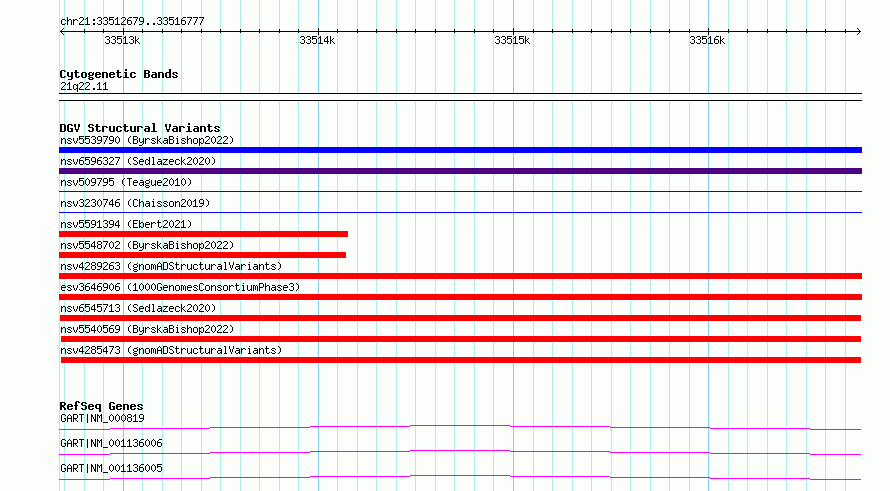The height and width of the screenshot is (491, 890).
Task: Click the red bar of esv3646906
Action: [x=460, y=297]
